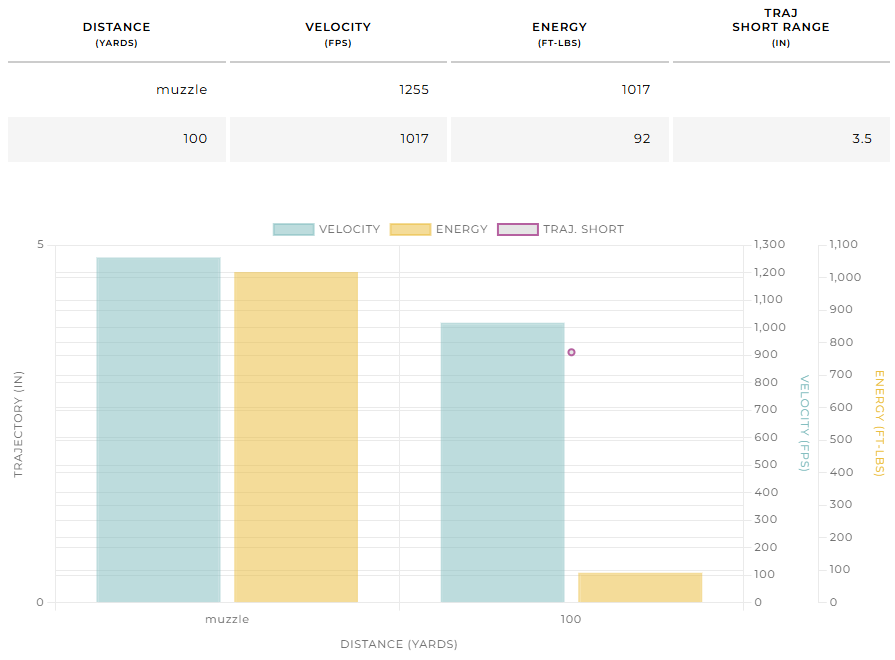This screenshot has width=895, height=660.
Task: Click the TRAJ. SHORT legend text label
Action: (x=583, y=229)
